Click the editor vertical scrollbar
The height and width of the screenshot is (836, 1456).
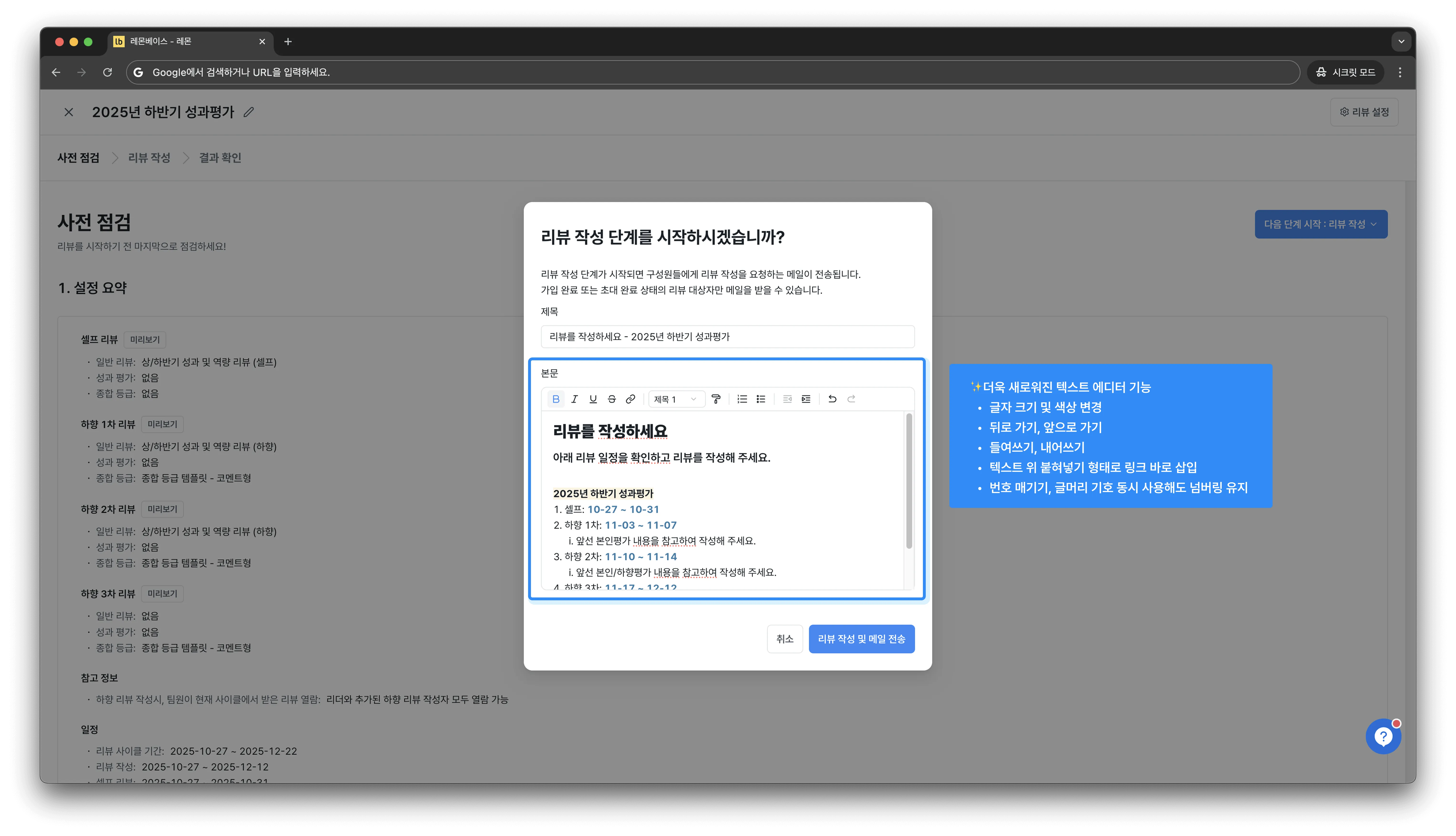909,481
